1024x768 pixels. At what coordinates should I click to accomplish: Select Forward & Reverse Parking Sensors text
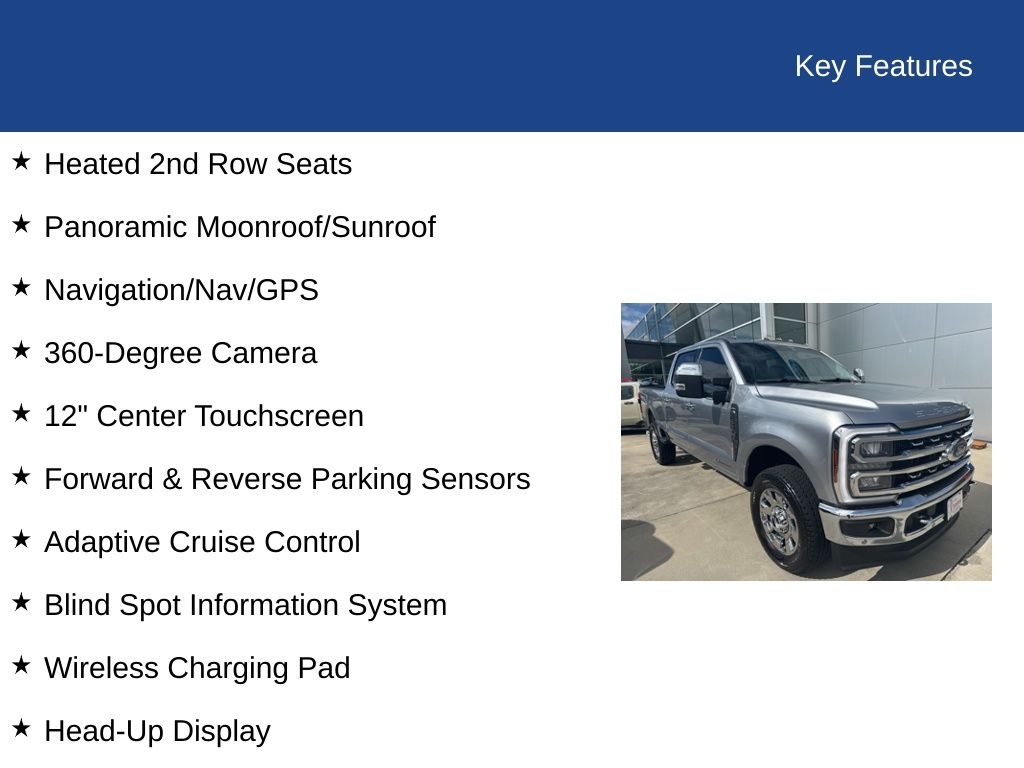(287, 479)
